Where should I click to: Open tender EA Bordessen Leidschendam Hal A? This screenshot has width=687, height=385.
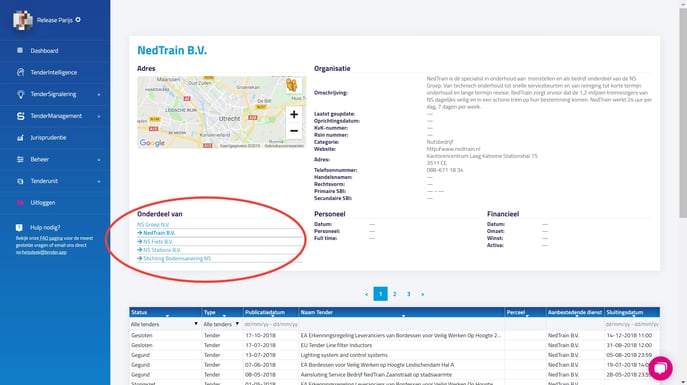tap(377, 364)
